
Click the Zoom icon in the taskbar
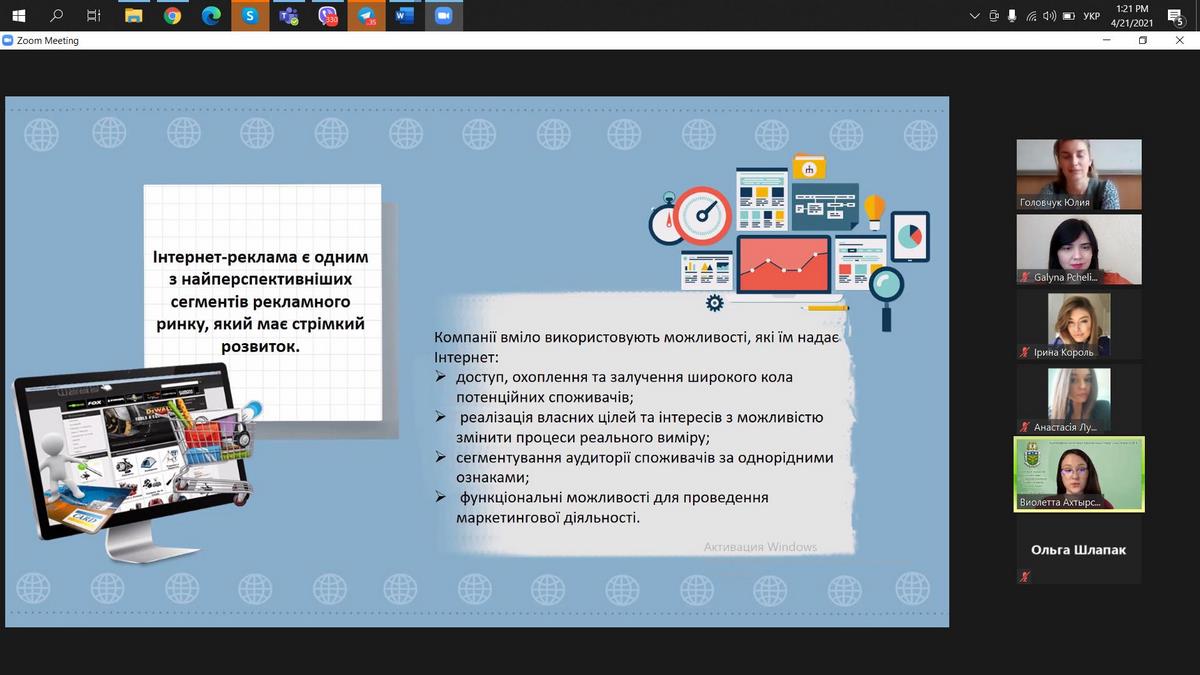[444, 16]
